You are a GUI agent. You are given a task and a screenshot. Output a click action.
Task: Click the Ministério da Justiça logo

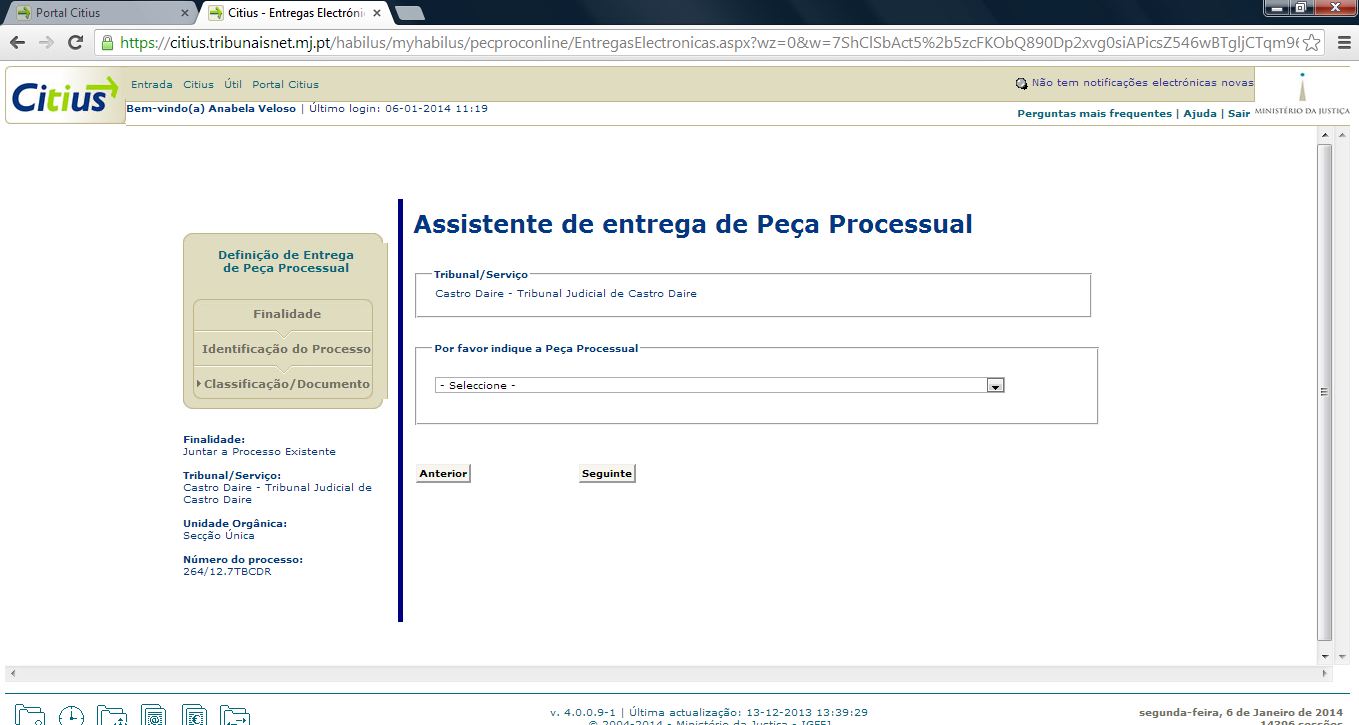(1302, 94)
